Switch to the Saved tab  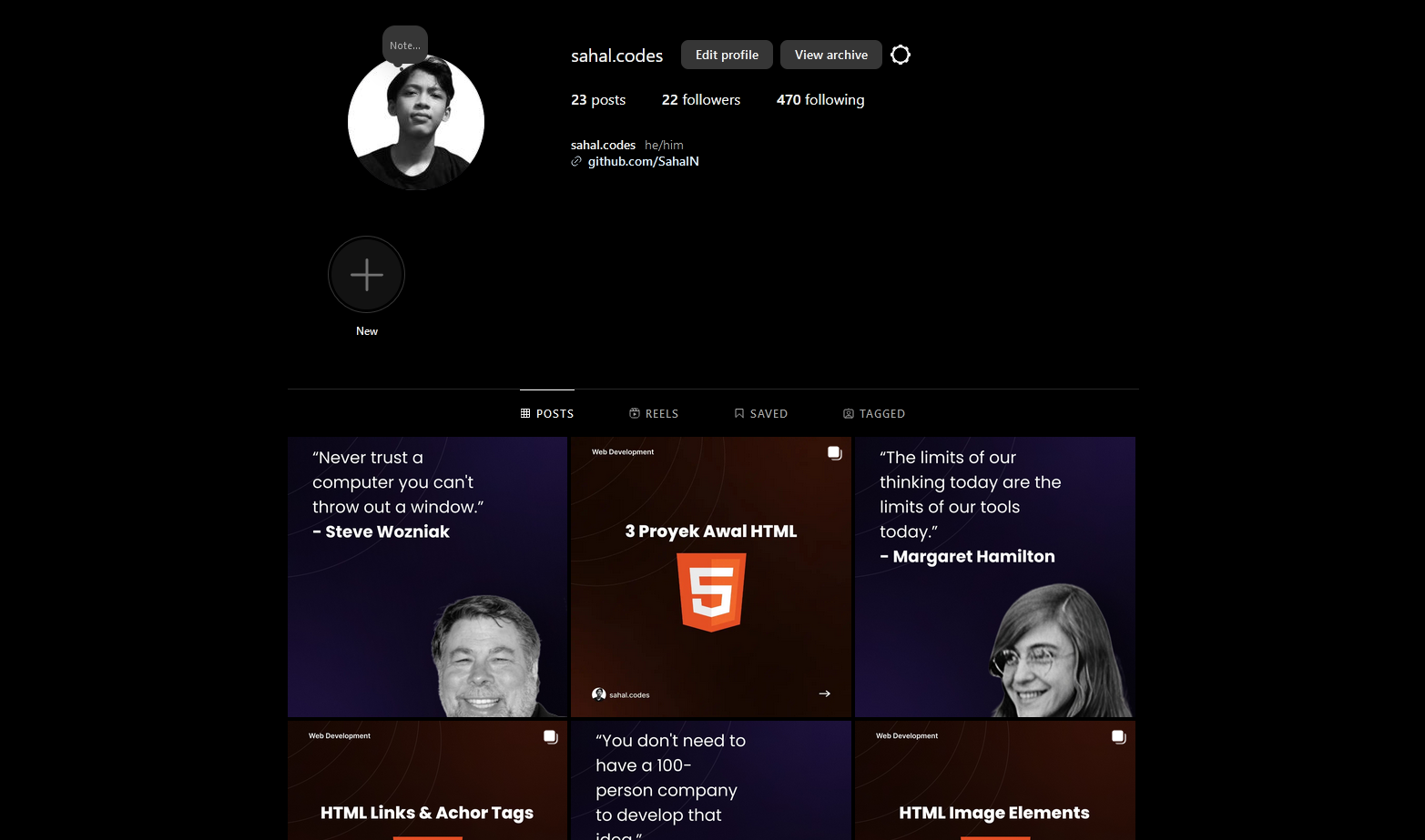(760, 414)
